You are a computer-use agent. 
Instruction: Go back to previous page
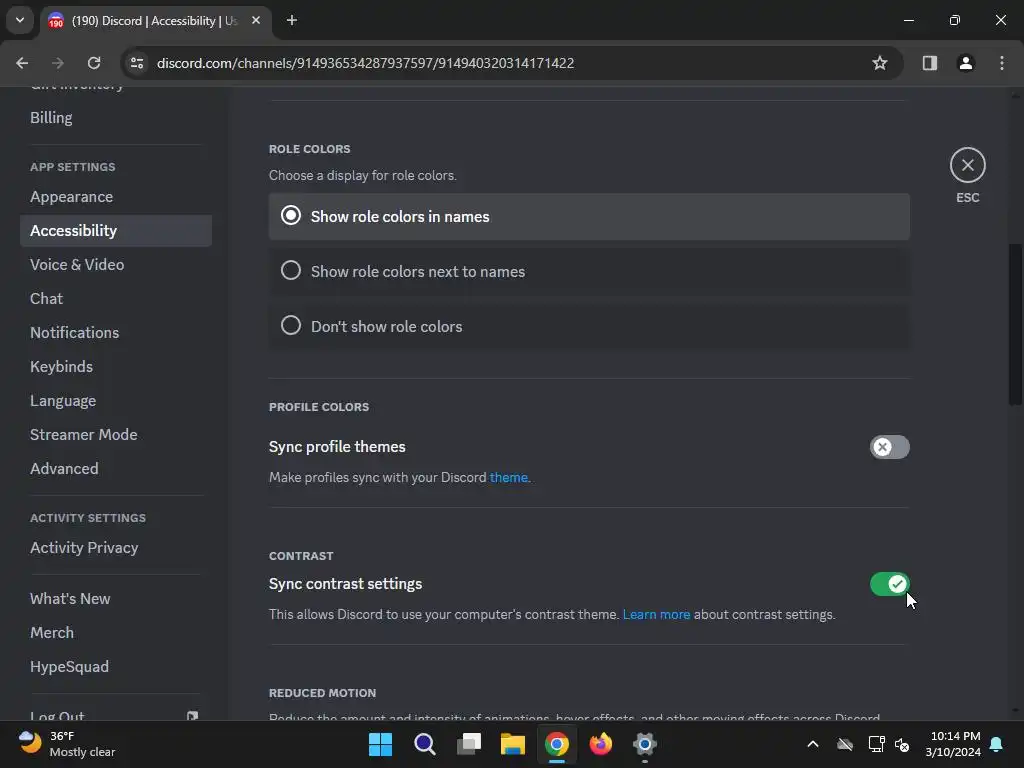pos(22,63)
